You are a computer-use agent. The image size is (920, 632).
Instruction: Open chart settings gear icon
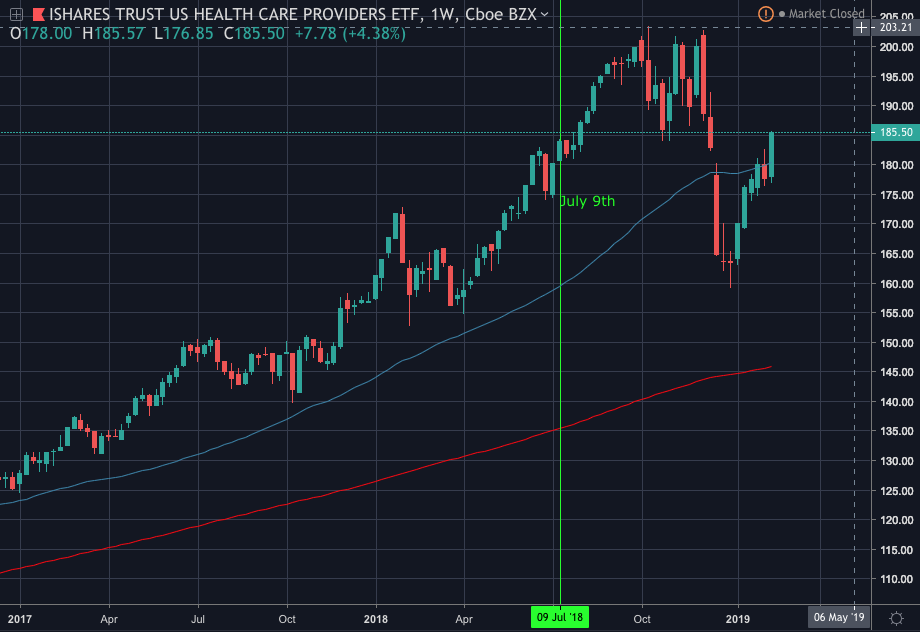(896, 618)
